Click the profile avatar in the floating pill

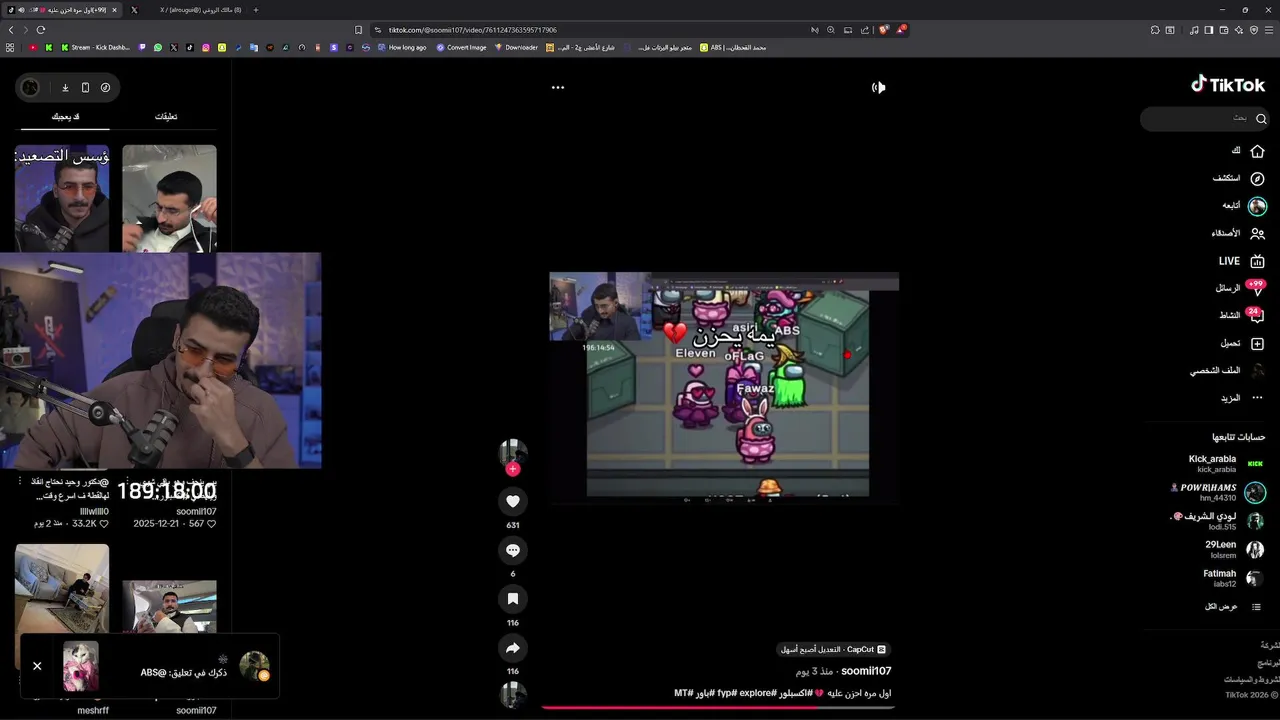31,88
